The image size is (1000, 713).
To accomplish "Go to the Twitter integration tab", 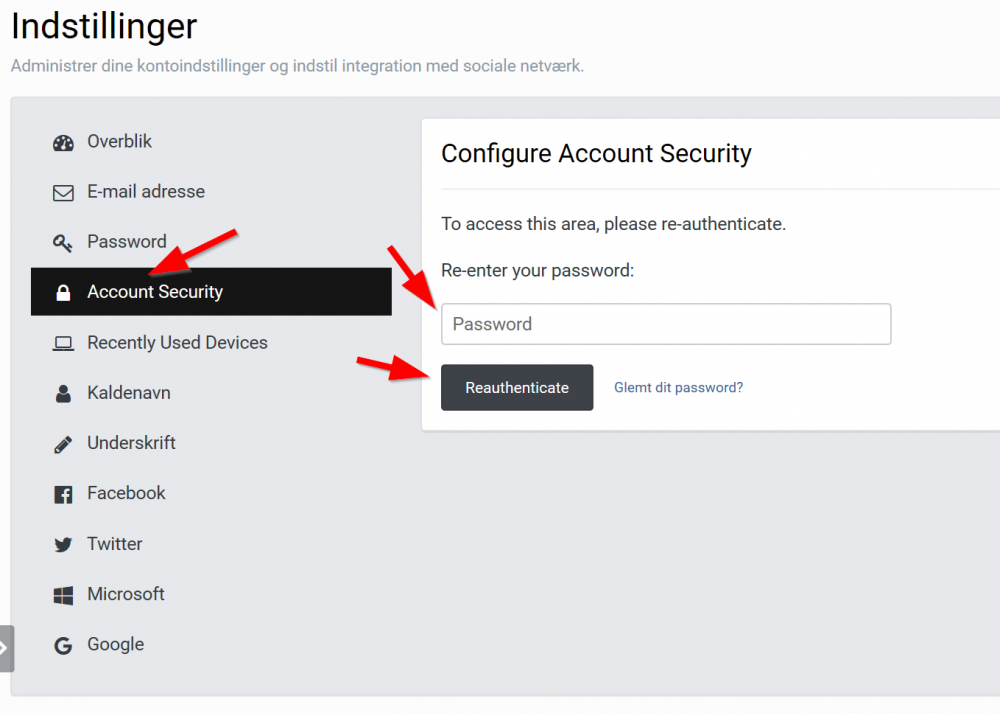I will coord(114,544).
